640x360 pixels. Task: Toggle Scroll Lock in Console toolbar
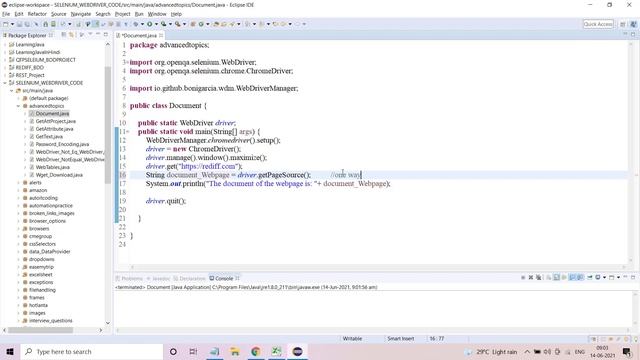(x=556, y=278)
